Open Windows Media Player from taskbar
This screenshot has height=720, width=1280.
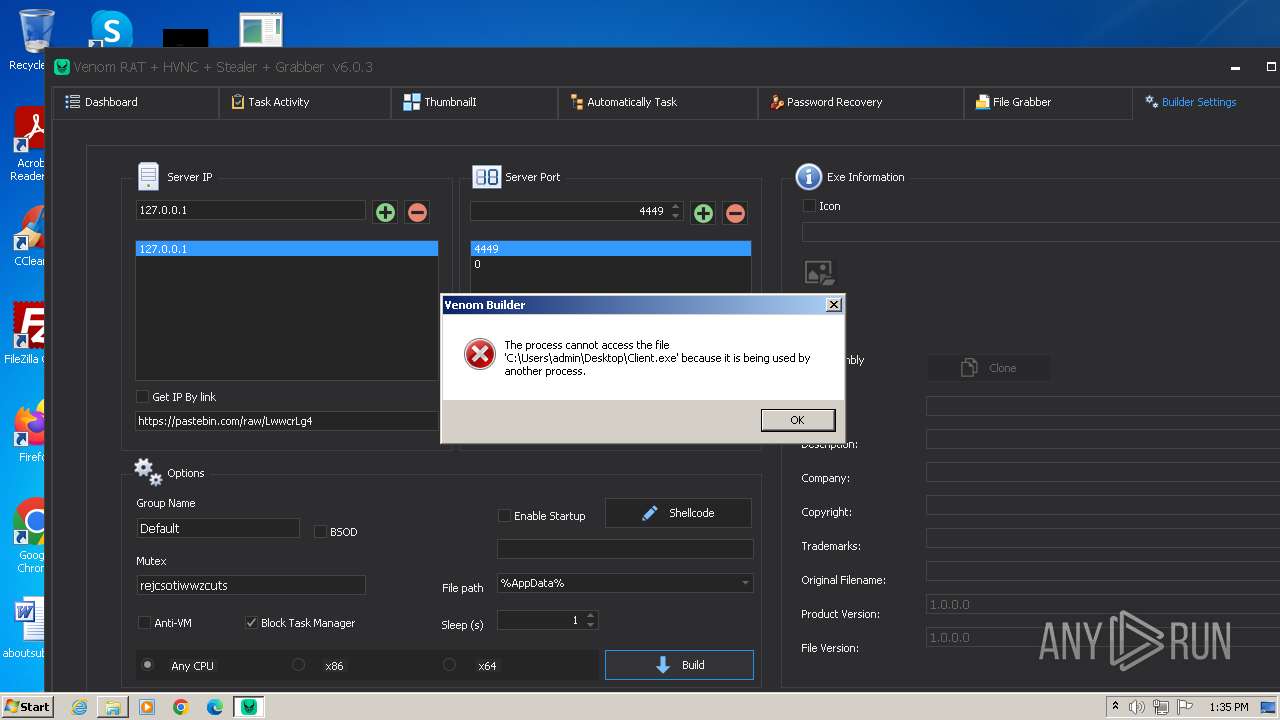(146, 707)
